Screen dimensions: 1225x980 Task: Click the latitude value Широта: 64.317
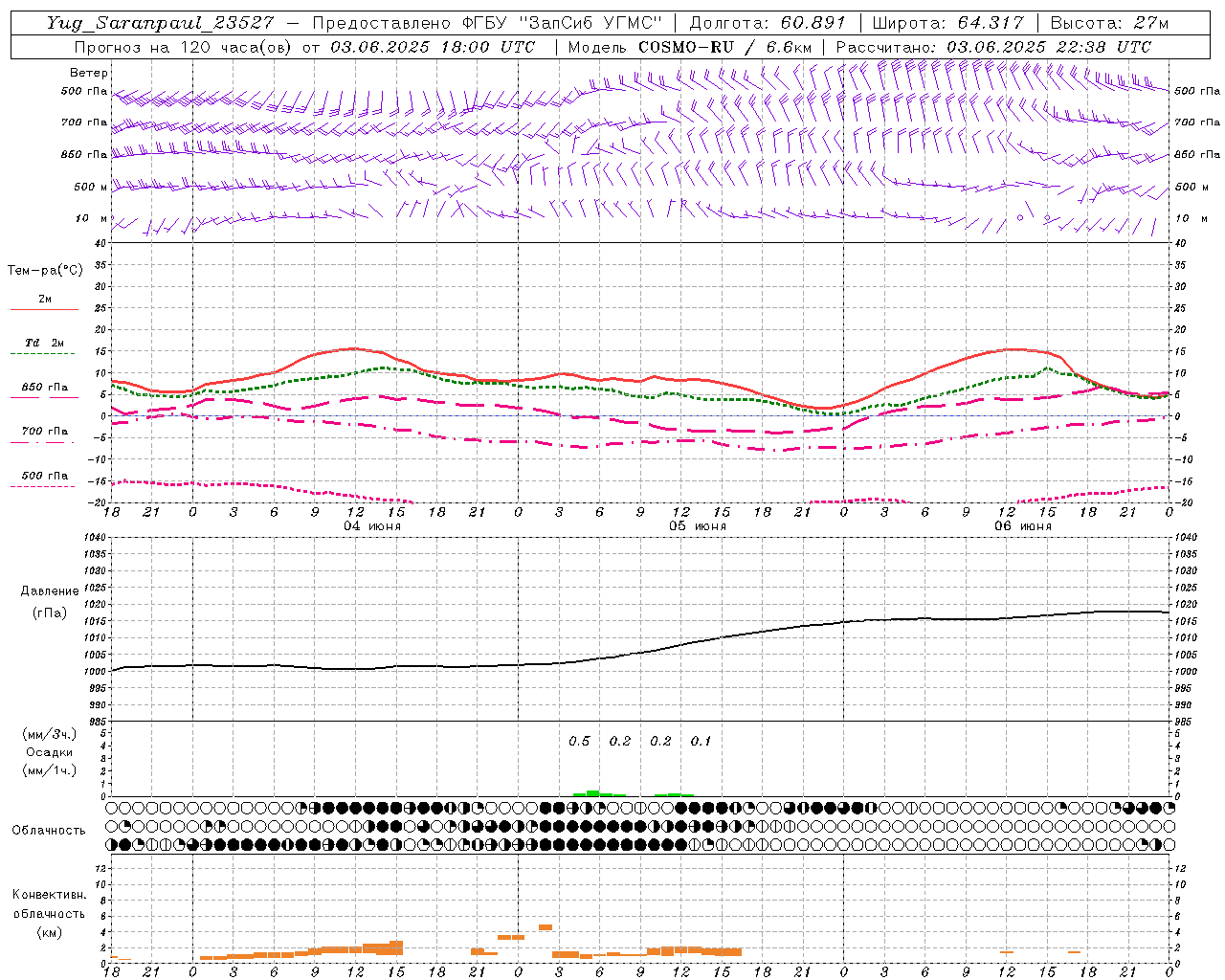(947, 23)
